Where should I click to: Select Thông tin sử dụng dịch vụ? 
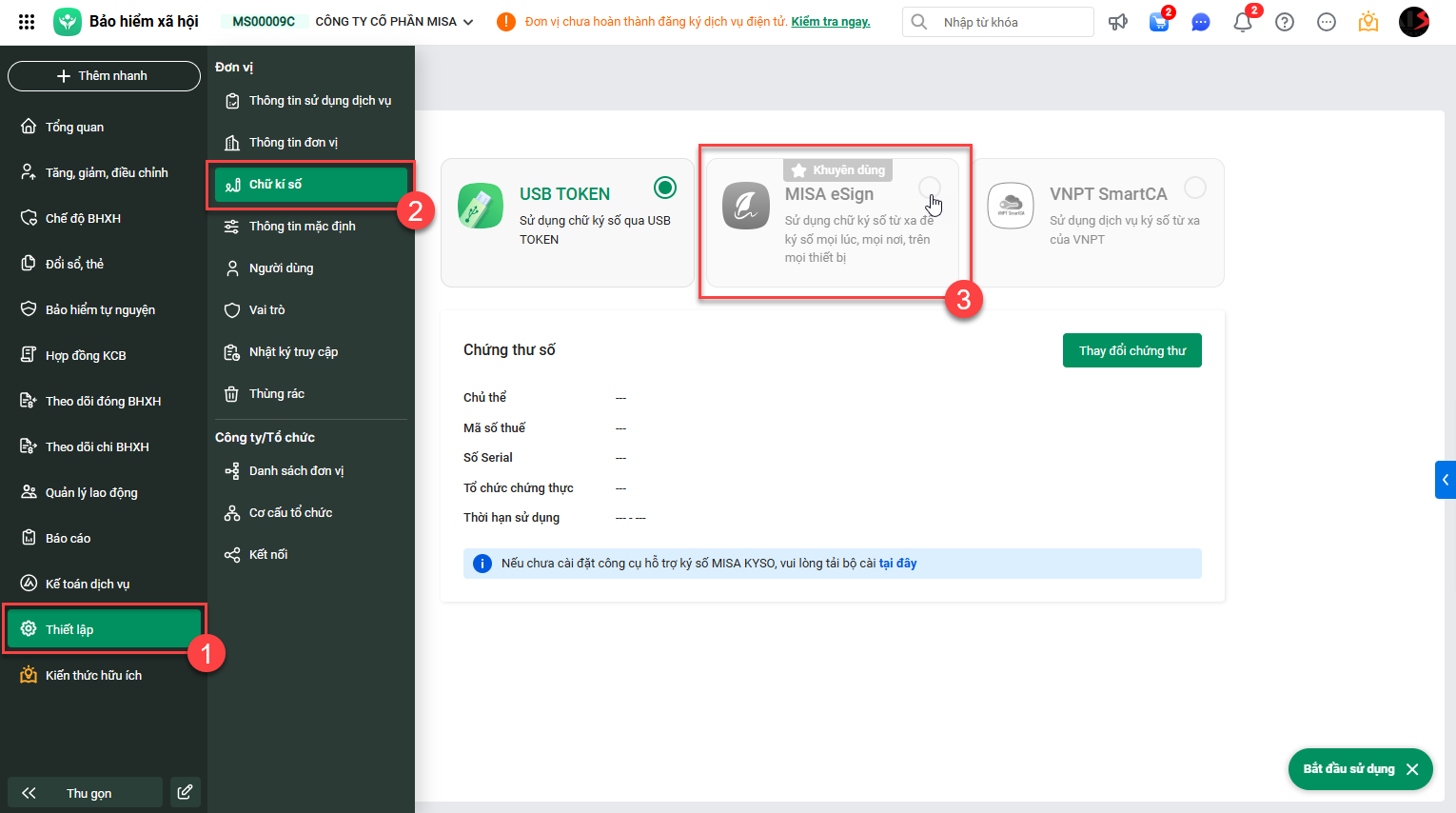coord(311,100)
